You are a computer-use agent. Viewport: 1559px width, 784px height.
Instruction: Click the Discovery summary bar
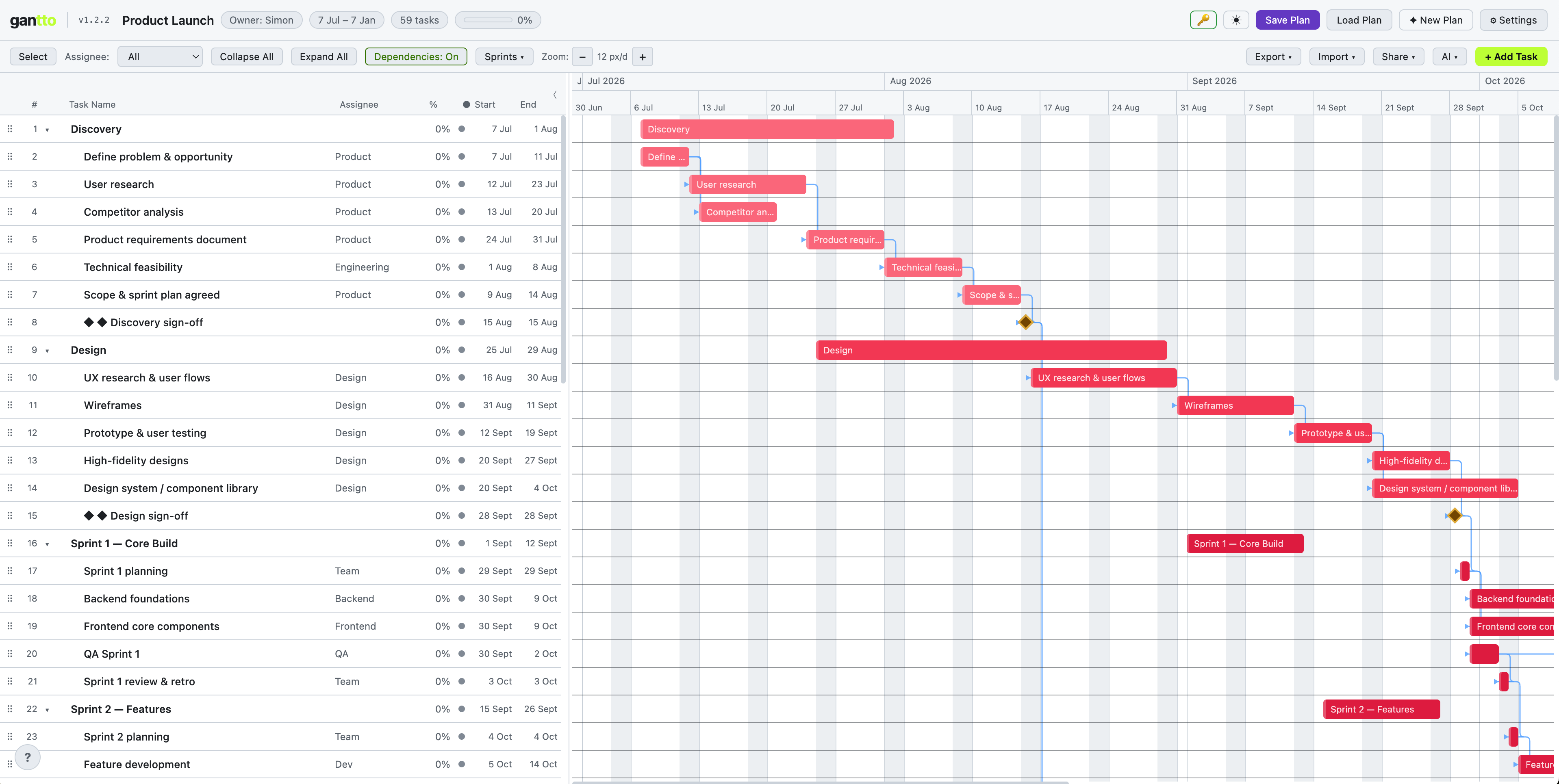coord(767,129)
